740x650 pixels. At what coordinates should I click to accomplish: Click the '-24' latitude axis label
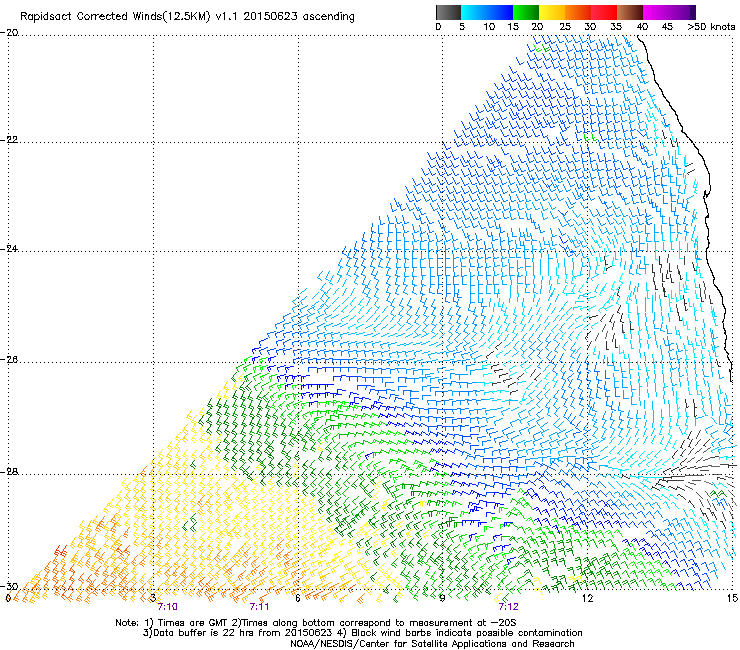click(10, 248)
